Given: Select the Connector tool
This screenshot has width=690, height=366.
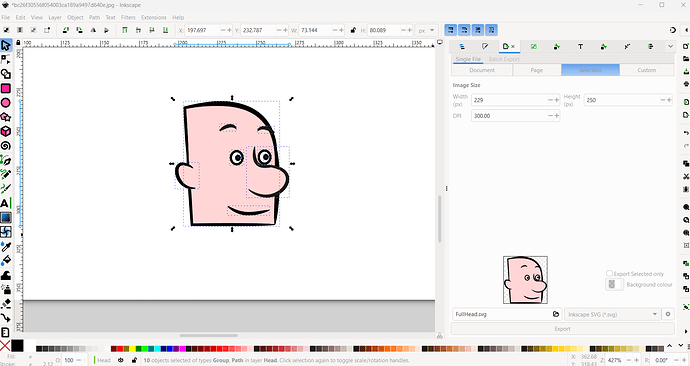Looking at the screenshot, I should coord(6,318).
